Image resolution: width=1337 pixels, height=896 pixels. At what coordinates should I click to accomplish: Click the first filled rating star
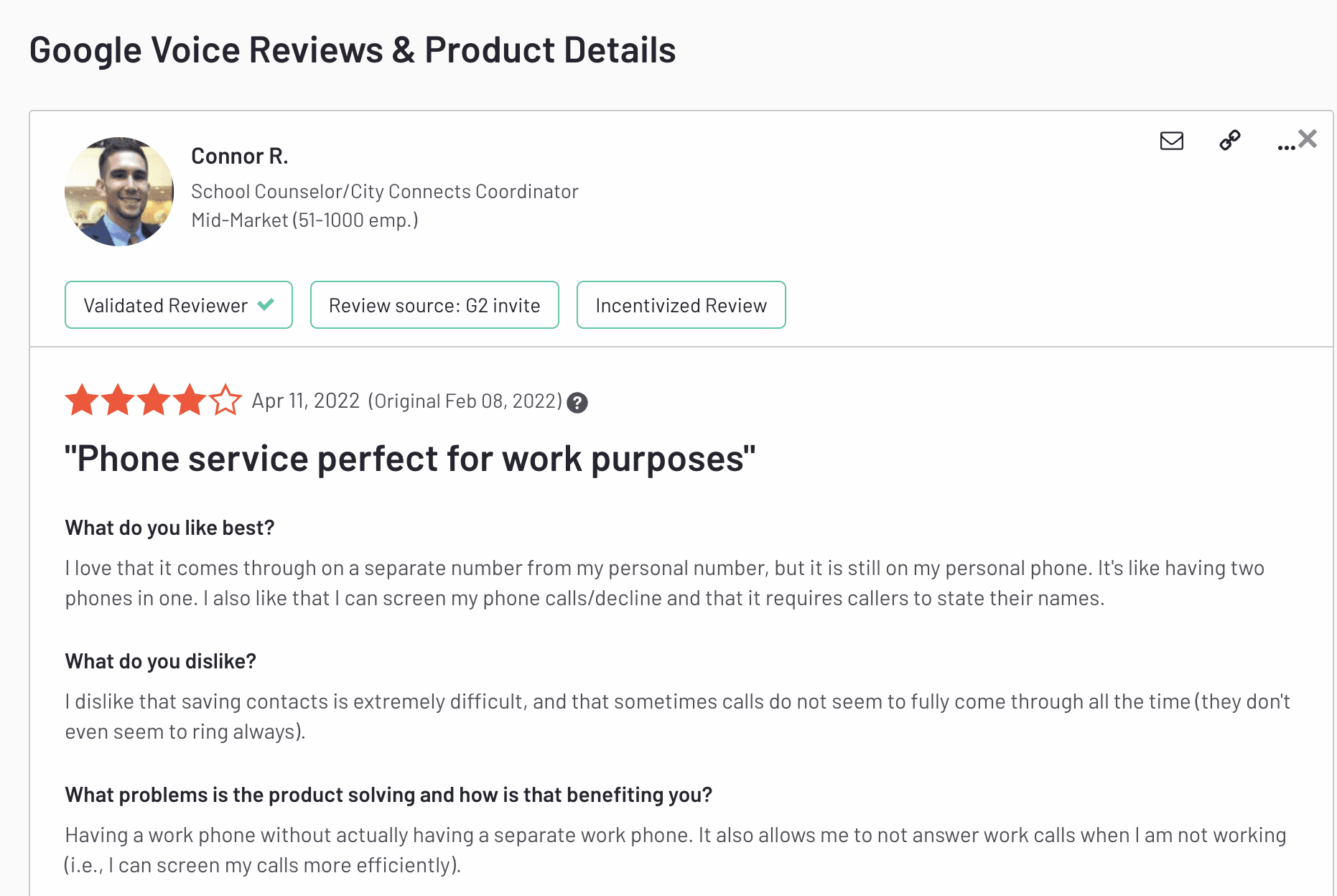pyautogui.click(x=82, y=400)
